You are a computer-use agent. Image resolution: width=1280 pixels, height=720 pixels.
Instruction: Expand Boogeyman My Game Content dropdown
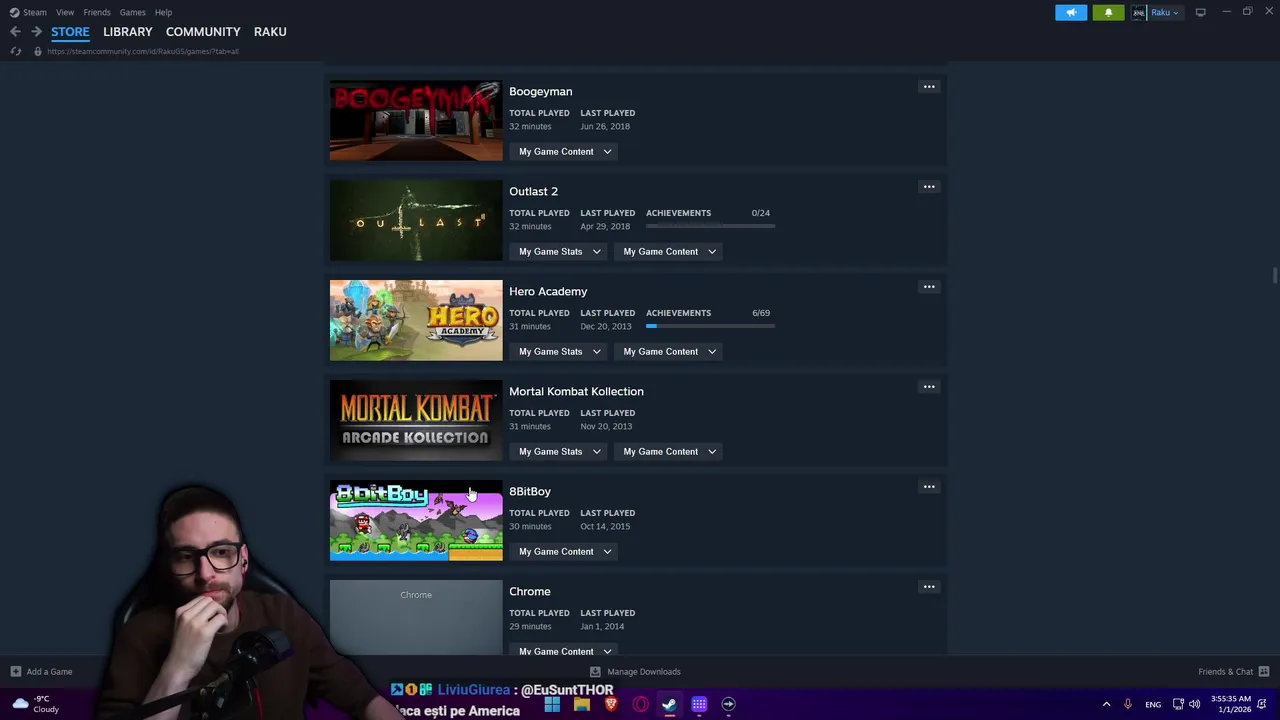pyautogui.click(x=565, y=151)
